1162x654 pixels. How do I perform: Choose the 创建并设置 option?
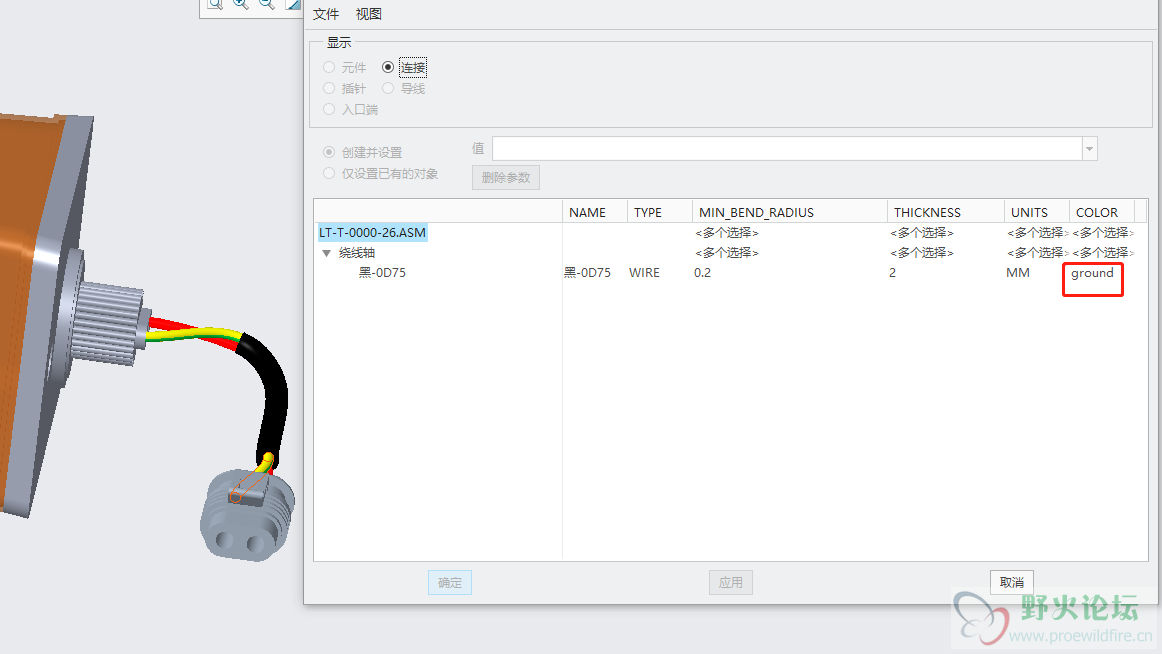click(329, 152)
